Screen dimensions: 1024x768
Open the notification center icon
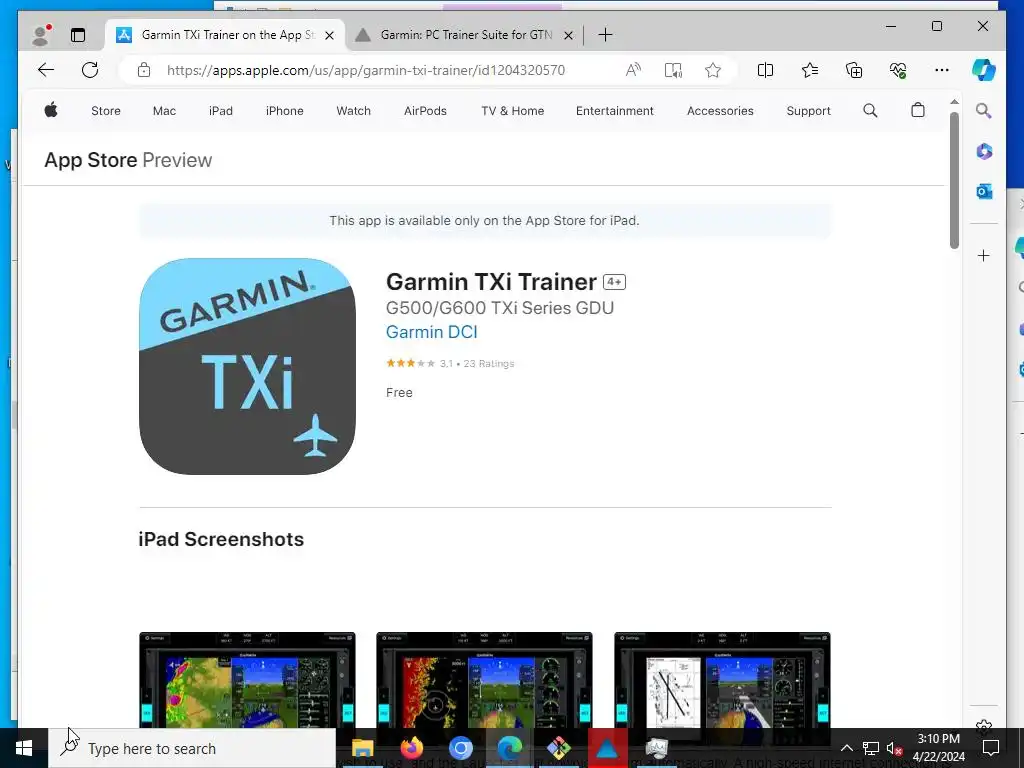(x=991, y=748)
